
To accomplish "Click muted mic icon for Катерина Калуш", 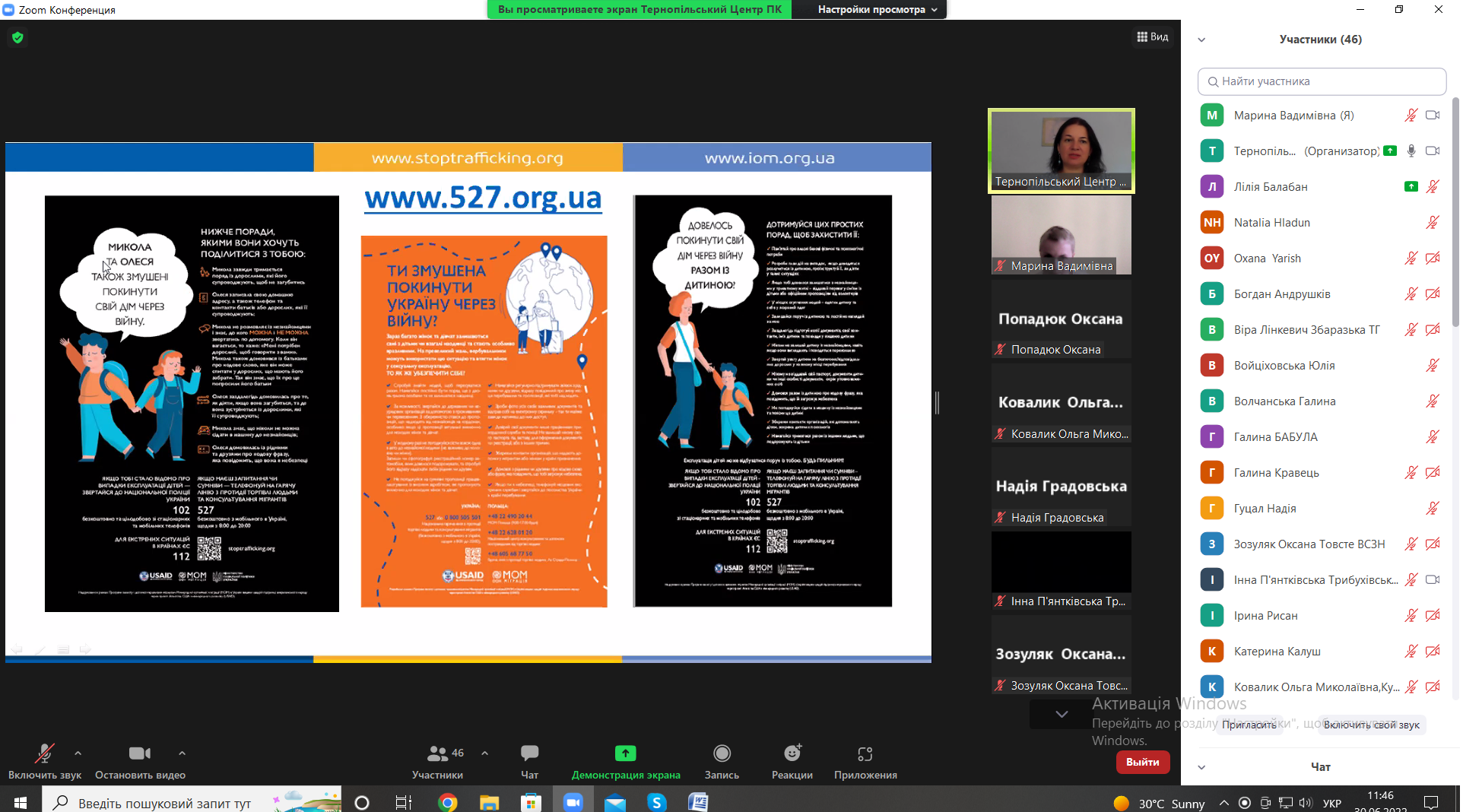I will click(x=1411, y=651).
